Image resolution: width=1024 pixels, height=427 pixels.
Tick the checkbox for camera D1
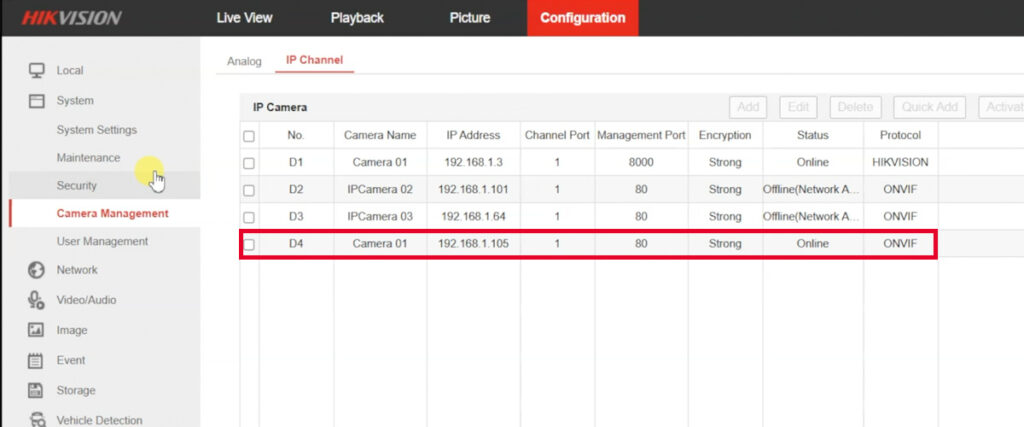click(249, 163)
